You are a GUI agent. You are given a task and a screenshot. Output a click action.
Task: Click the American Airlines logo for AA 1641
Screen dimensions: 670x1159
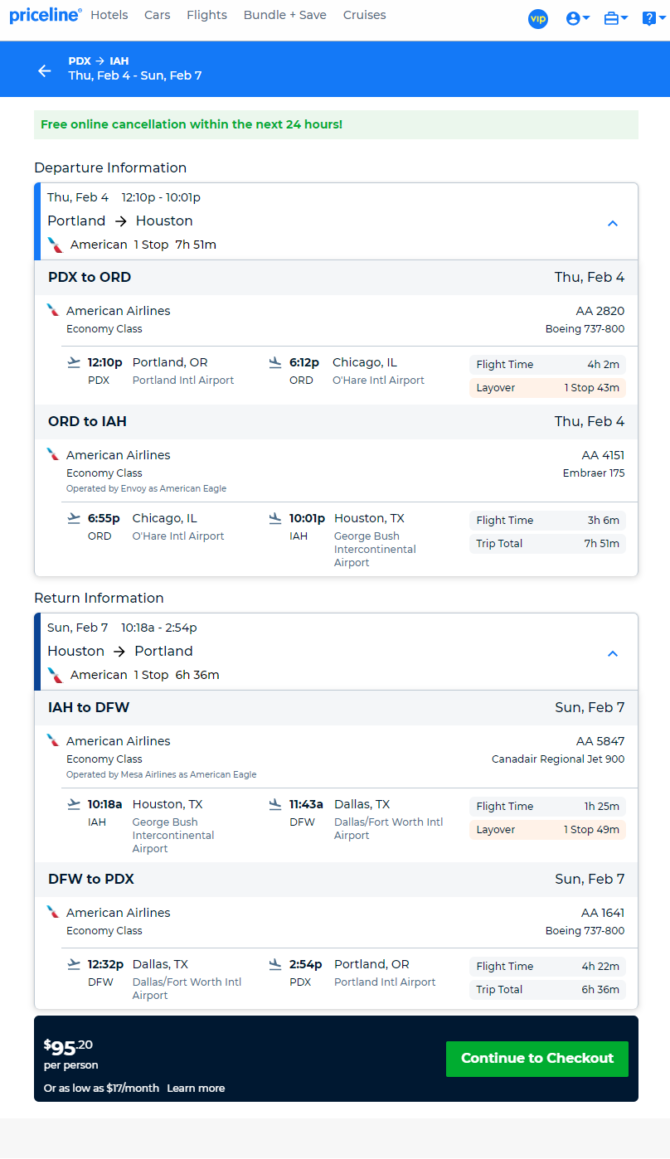[x=53, y=912]
